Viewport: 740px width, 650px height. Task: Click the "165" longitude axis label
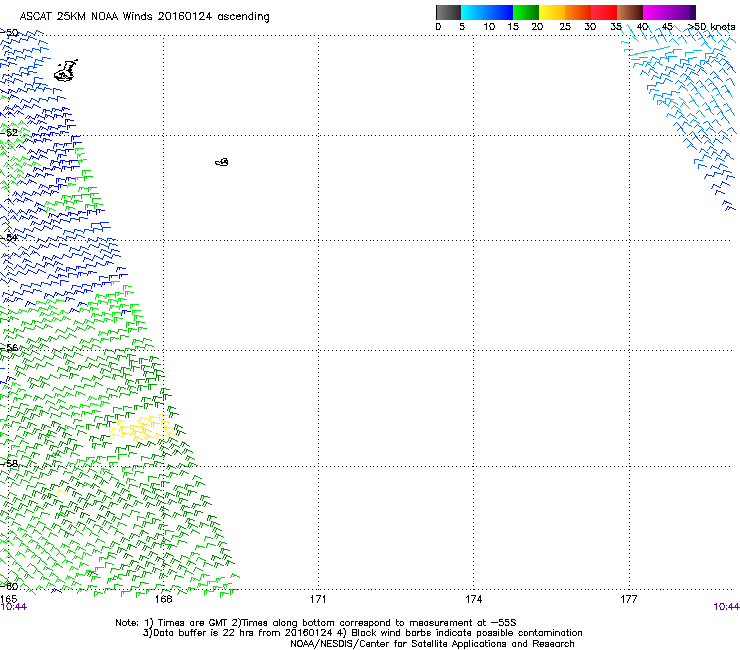8,599
